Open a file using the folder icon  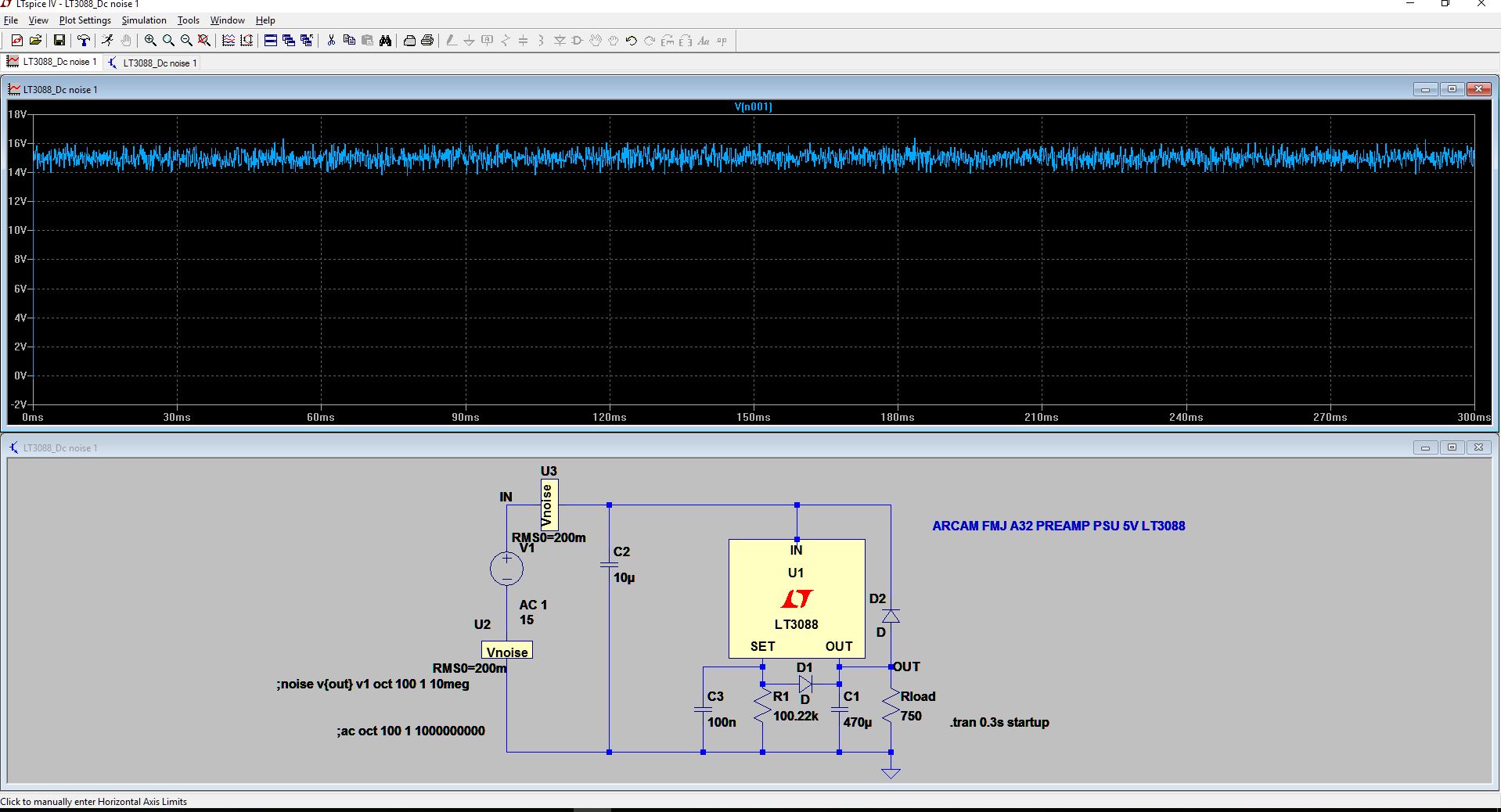pyautogui.click(x=35, y=41)
